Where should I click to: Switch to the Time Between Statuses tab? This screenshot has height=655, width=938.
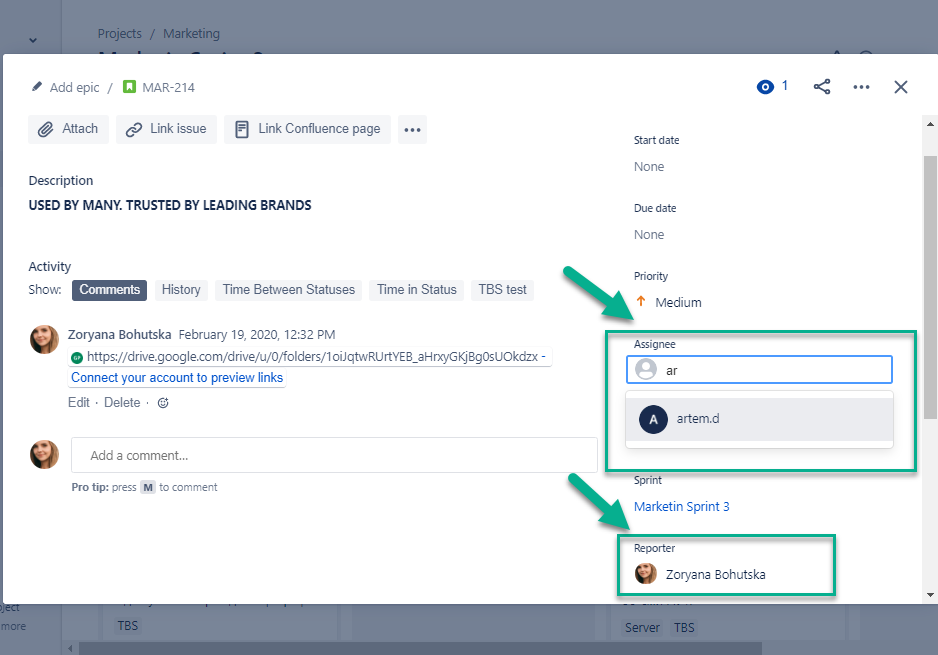click(x=288, y=289)
